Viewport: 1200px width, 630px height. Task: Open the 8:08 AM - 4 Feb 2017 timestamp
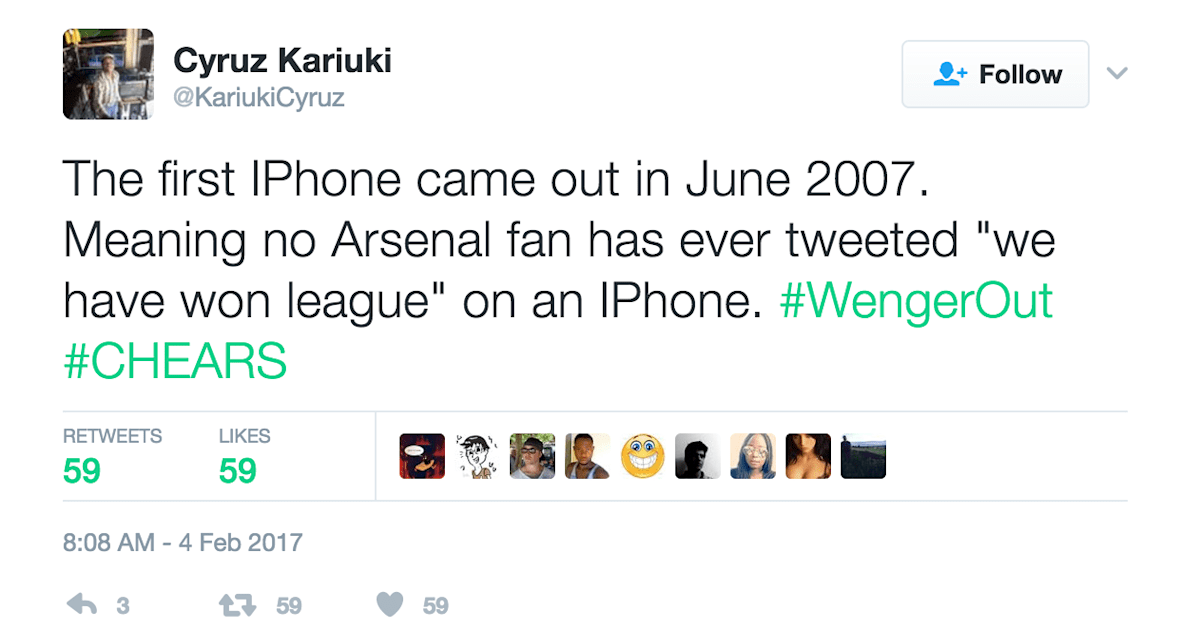pos(182,543)
